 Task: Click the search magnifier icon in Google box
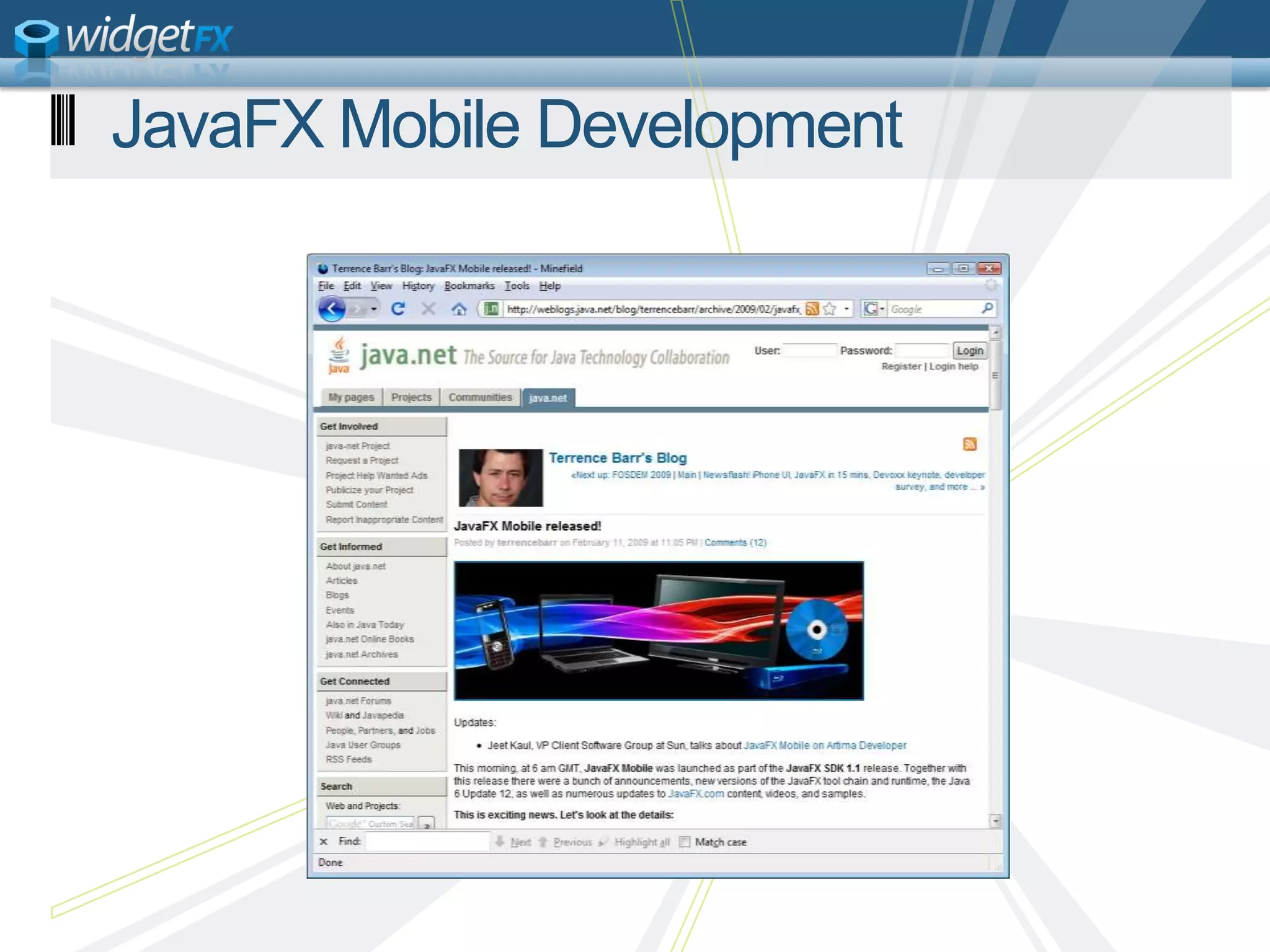(987, 308)
